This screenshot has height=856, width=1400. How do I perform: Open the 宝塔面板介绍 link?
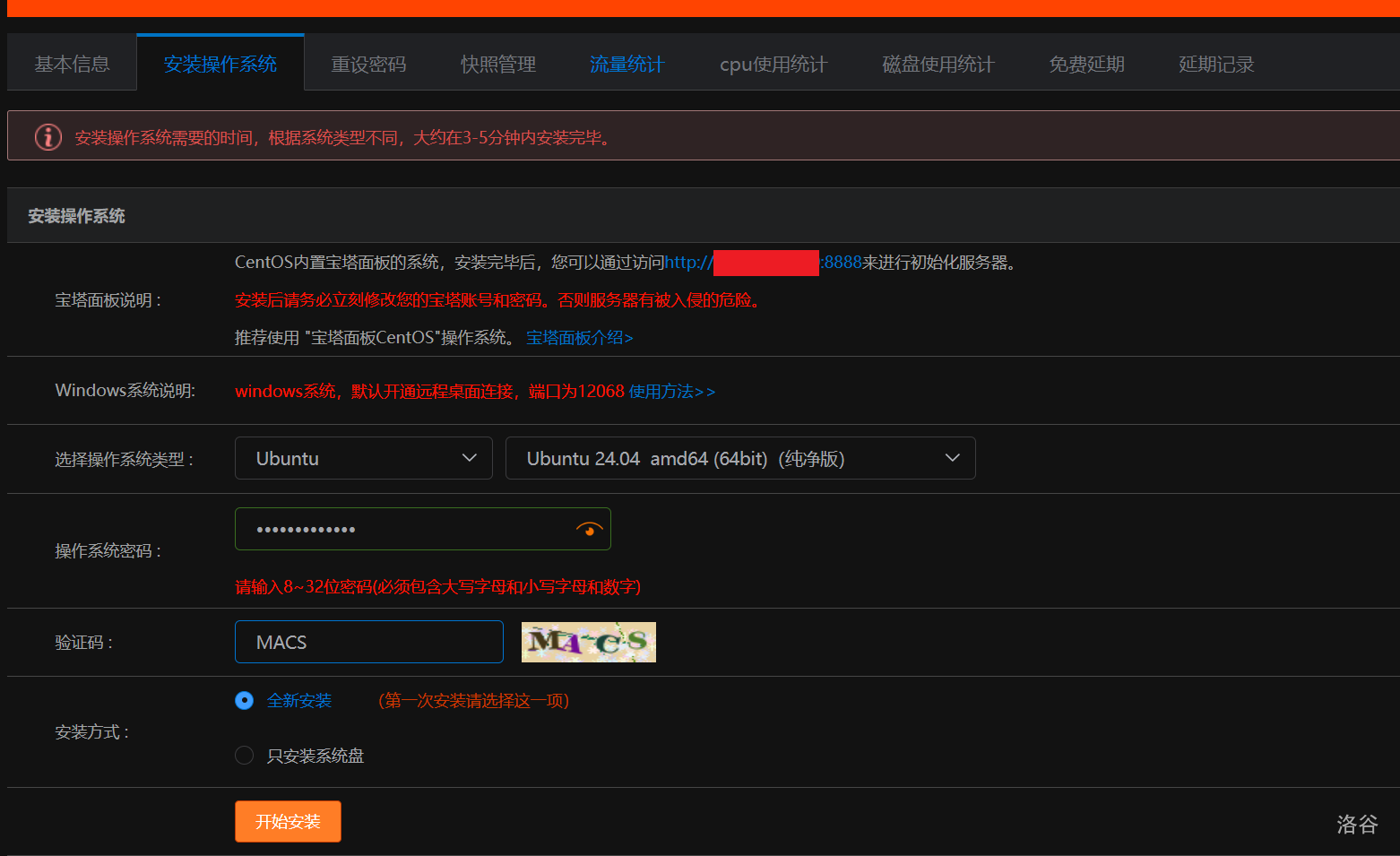(579, 338)
